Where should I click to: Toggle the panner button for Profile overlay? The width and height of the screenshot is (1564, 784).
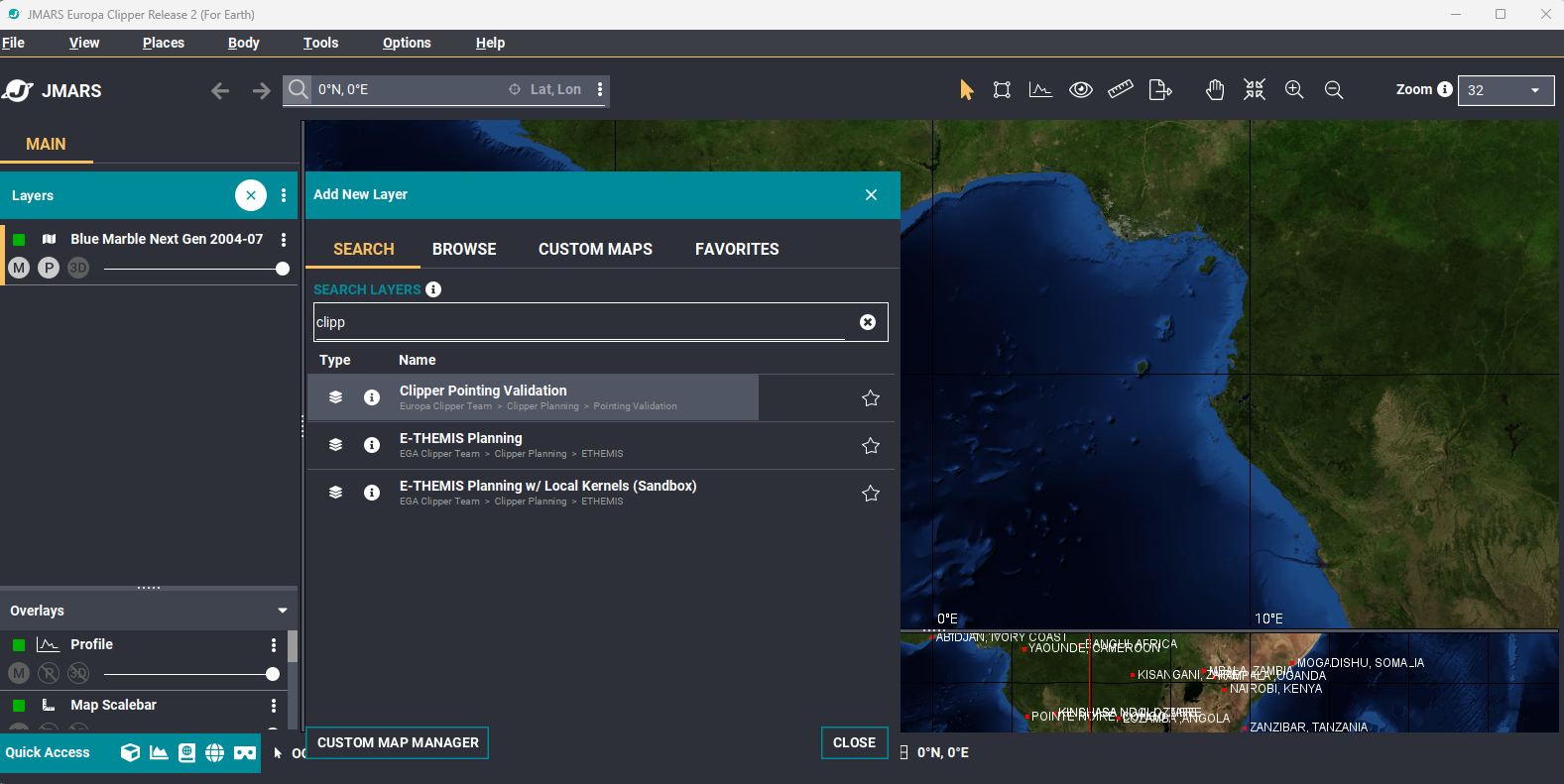coord(49,673)
